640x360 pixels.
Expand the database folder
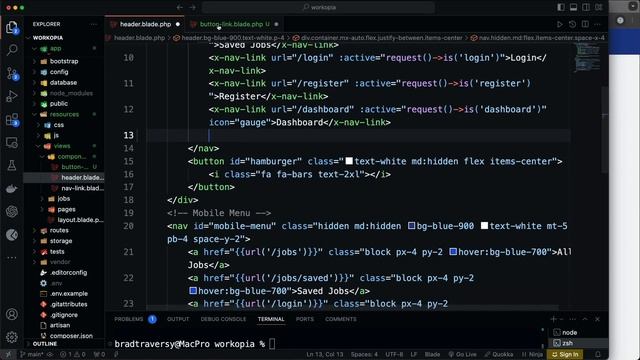pyautogui.click(x=64, y=82)
